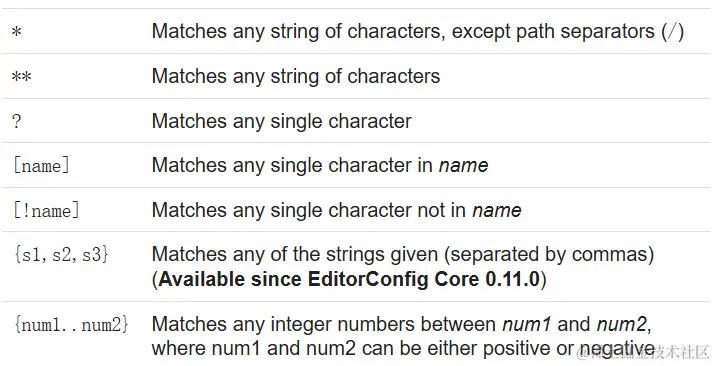
Task: Select the [!name] pattern cell
Action: tap(47, 210)
